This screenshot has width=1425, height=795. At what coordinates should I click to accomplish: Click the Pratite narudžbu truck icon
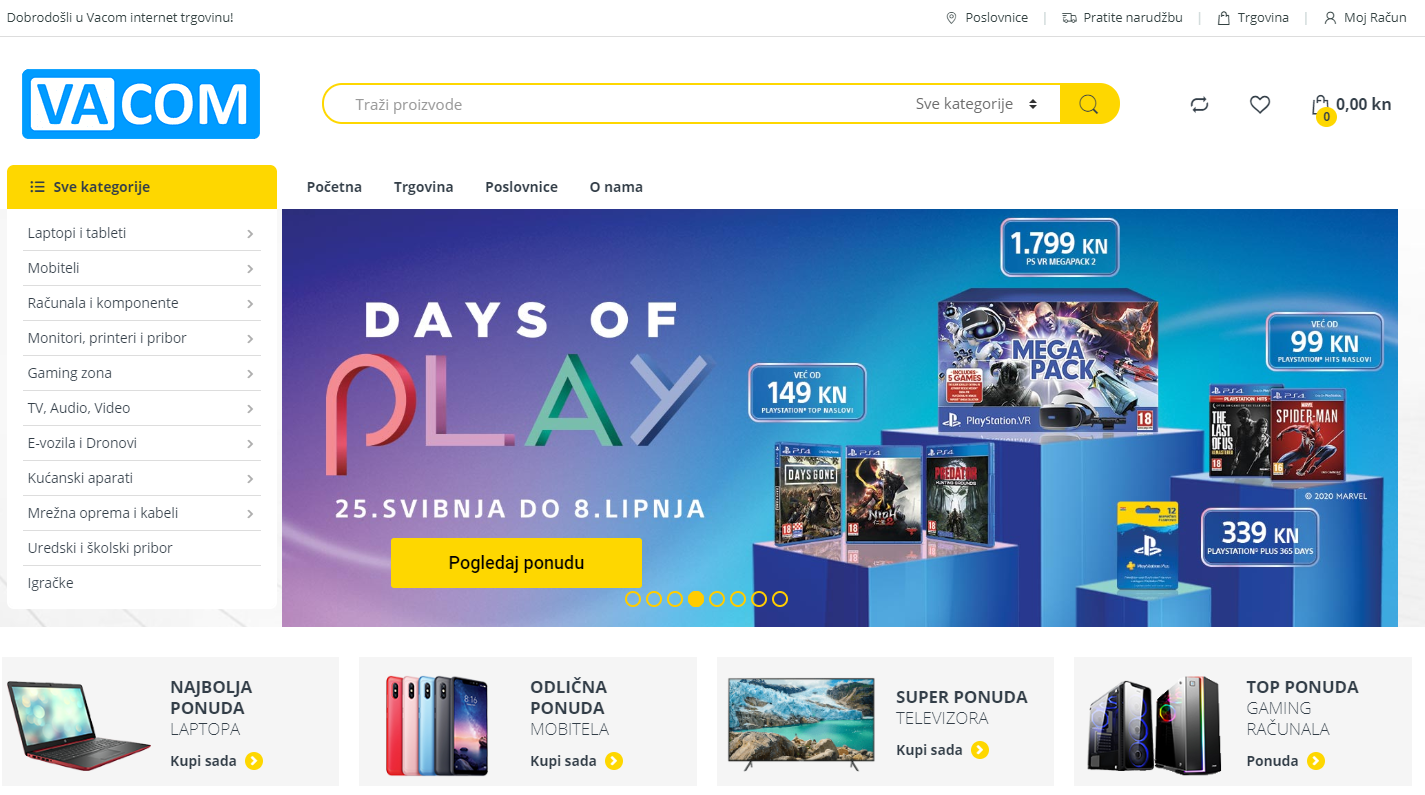click(1069, 18)
